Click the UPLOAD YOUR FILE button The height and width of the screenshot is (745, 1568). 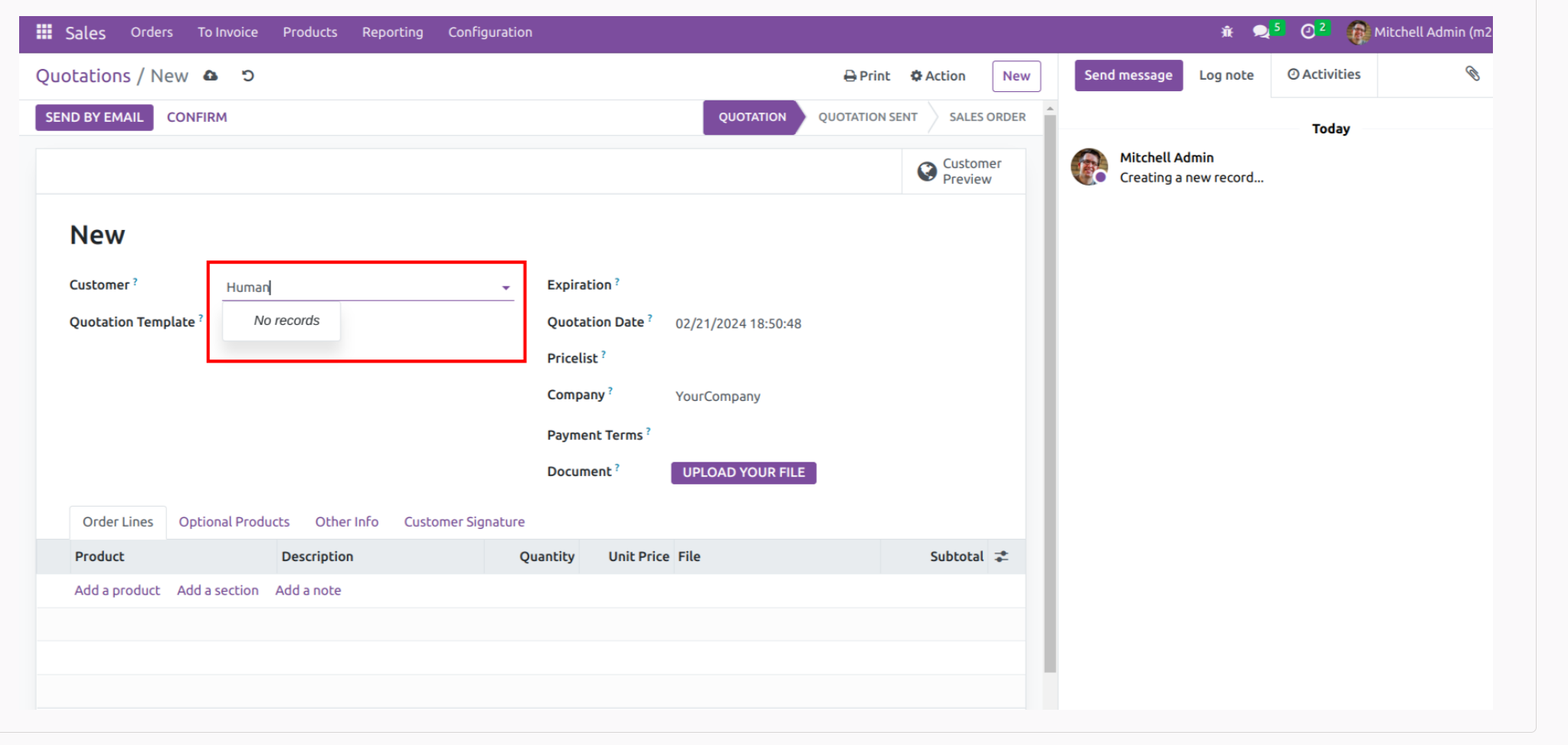tap(744, 473)
